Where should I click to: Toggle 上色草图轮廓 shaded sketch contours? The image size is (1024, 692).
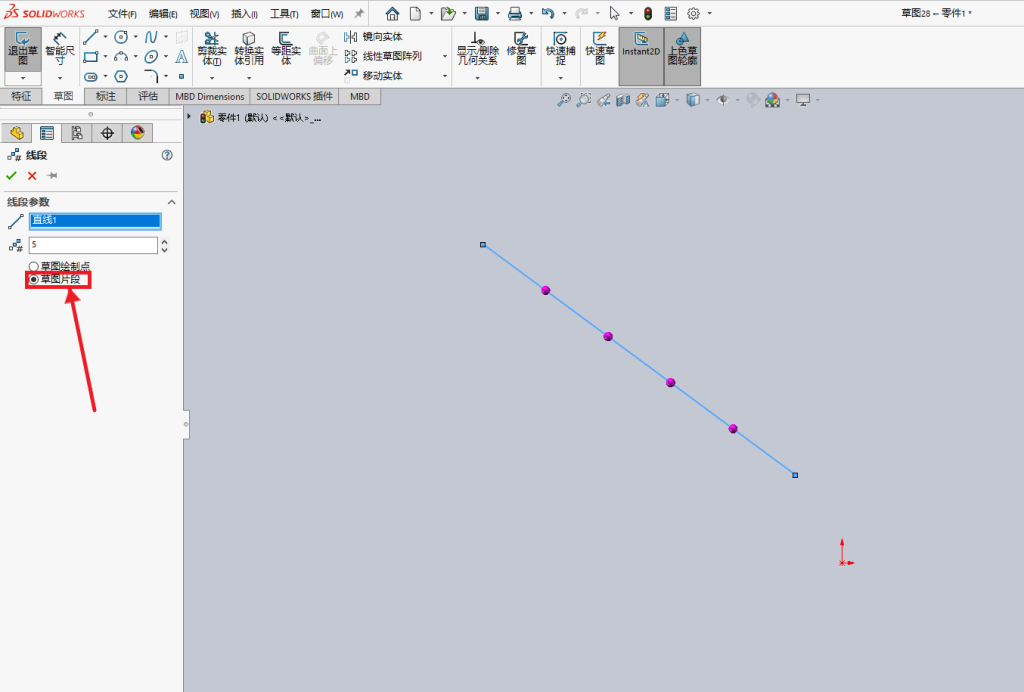[682, 56]
